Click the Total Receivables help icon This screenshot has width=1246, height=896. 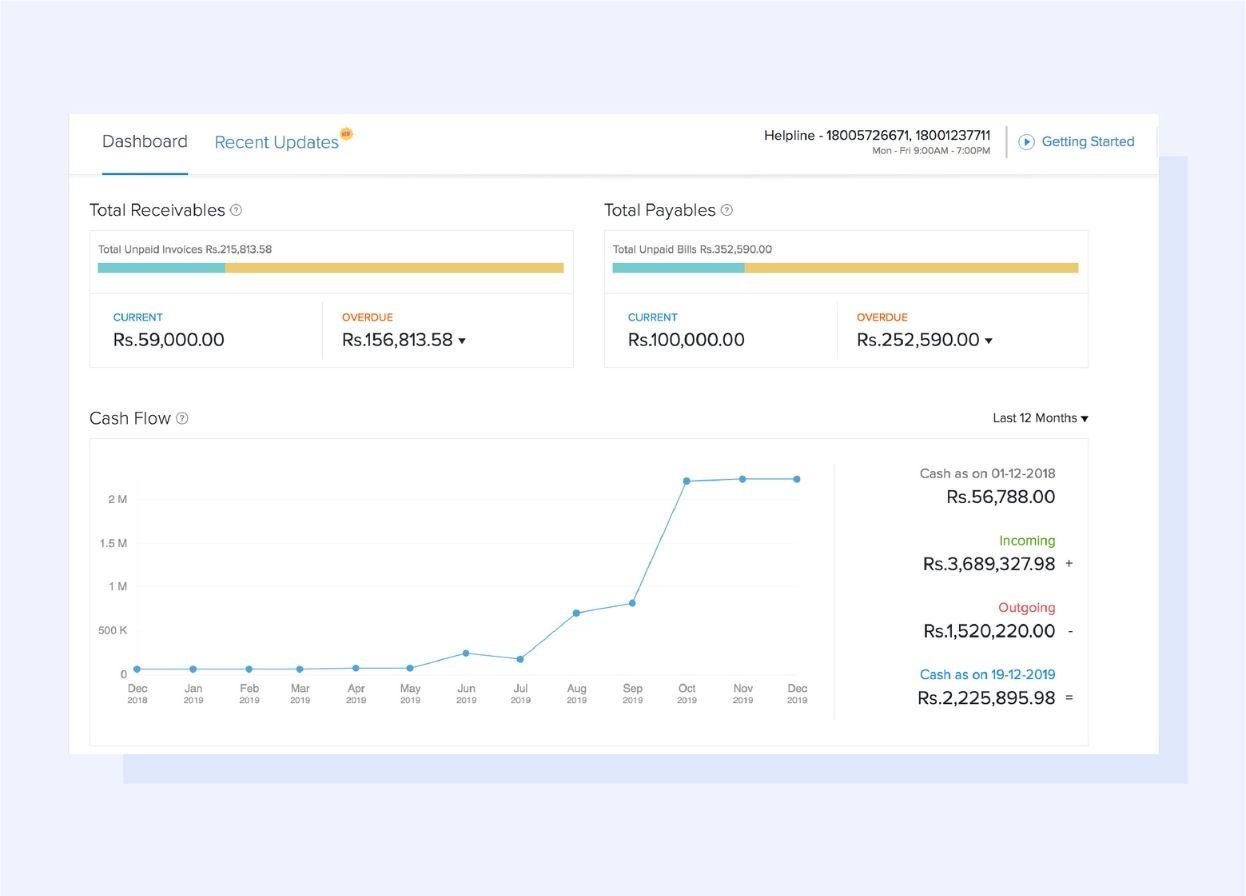click(x=236, y=210)
